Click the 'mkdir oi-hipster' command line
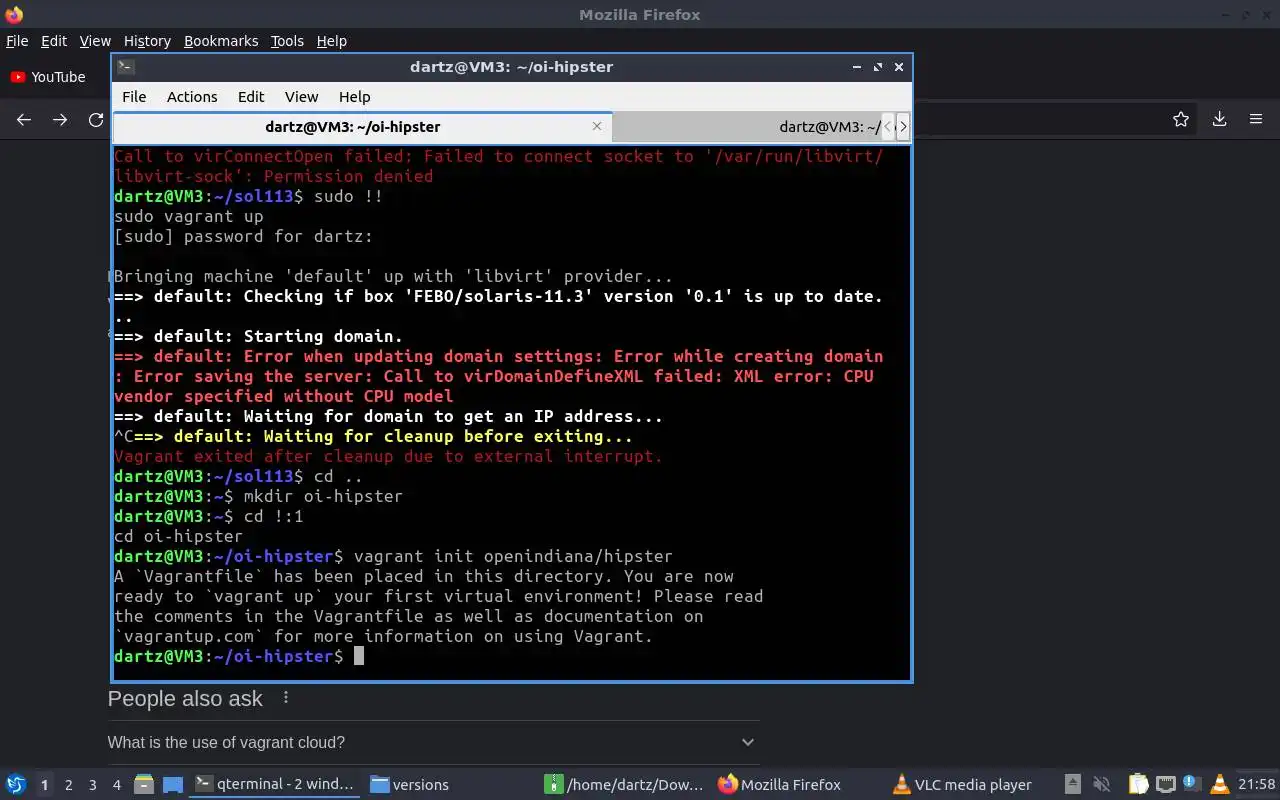 323,496
